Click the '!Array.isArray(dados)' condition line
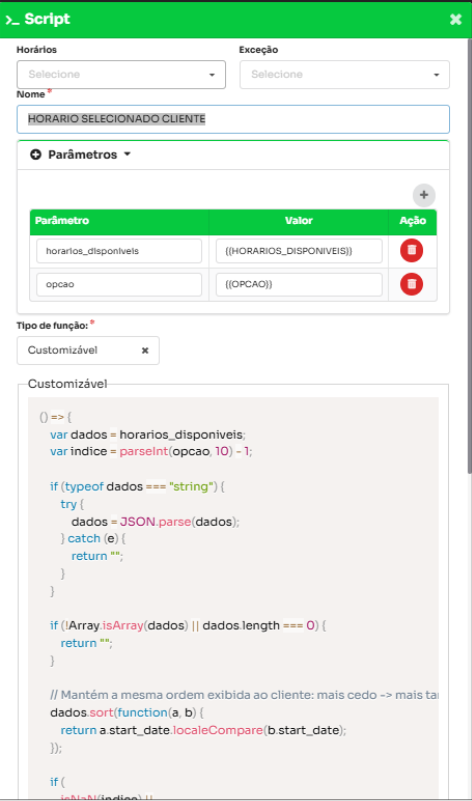 (x=187, y=626)
